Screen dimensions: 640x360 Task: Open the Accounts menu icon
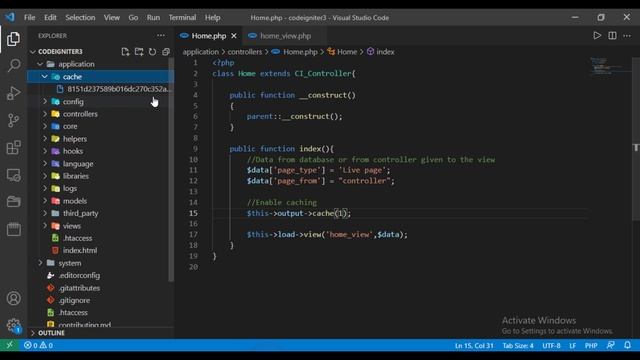[13, 298]
